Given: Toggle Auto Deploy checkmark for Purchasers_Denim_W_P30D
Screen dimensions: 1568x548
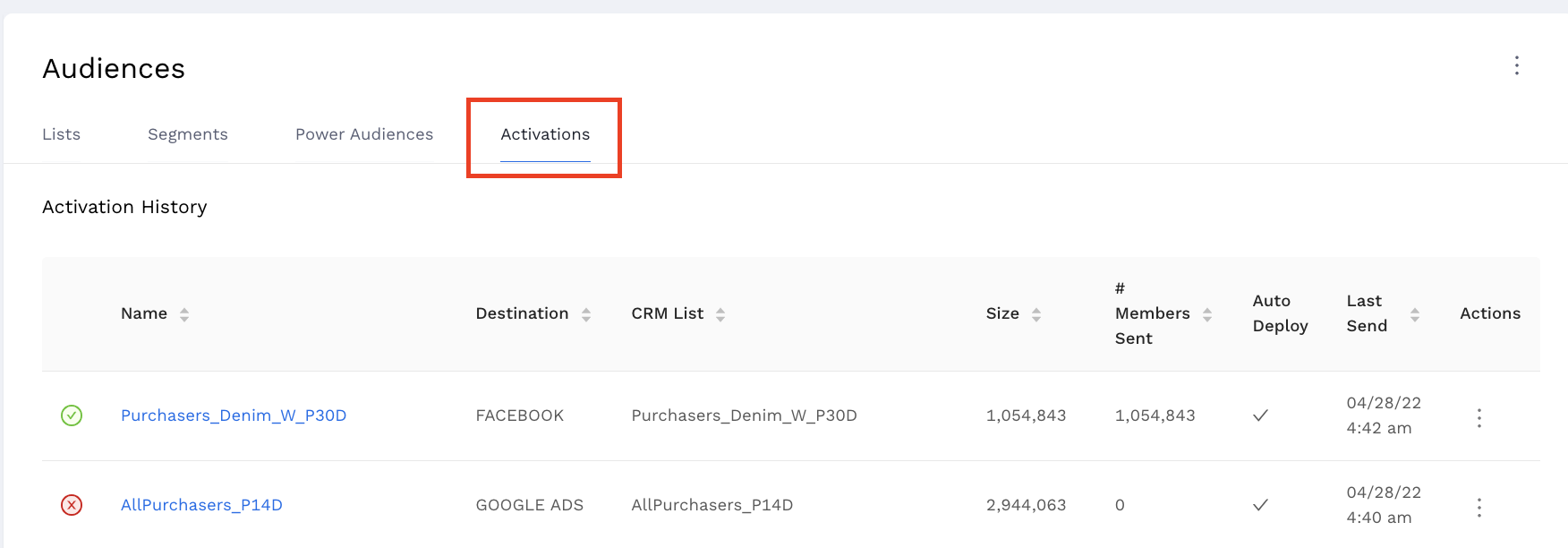Looking at the screenshot, I should (1260, 415).
